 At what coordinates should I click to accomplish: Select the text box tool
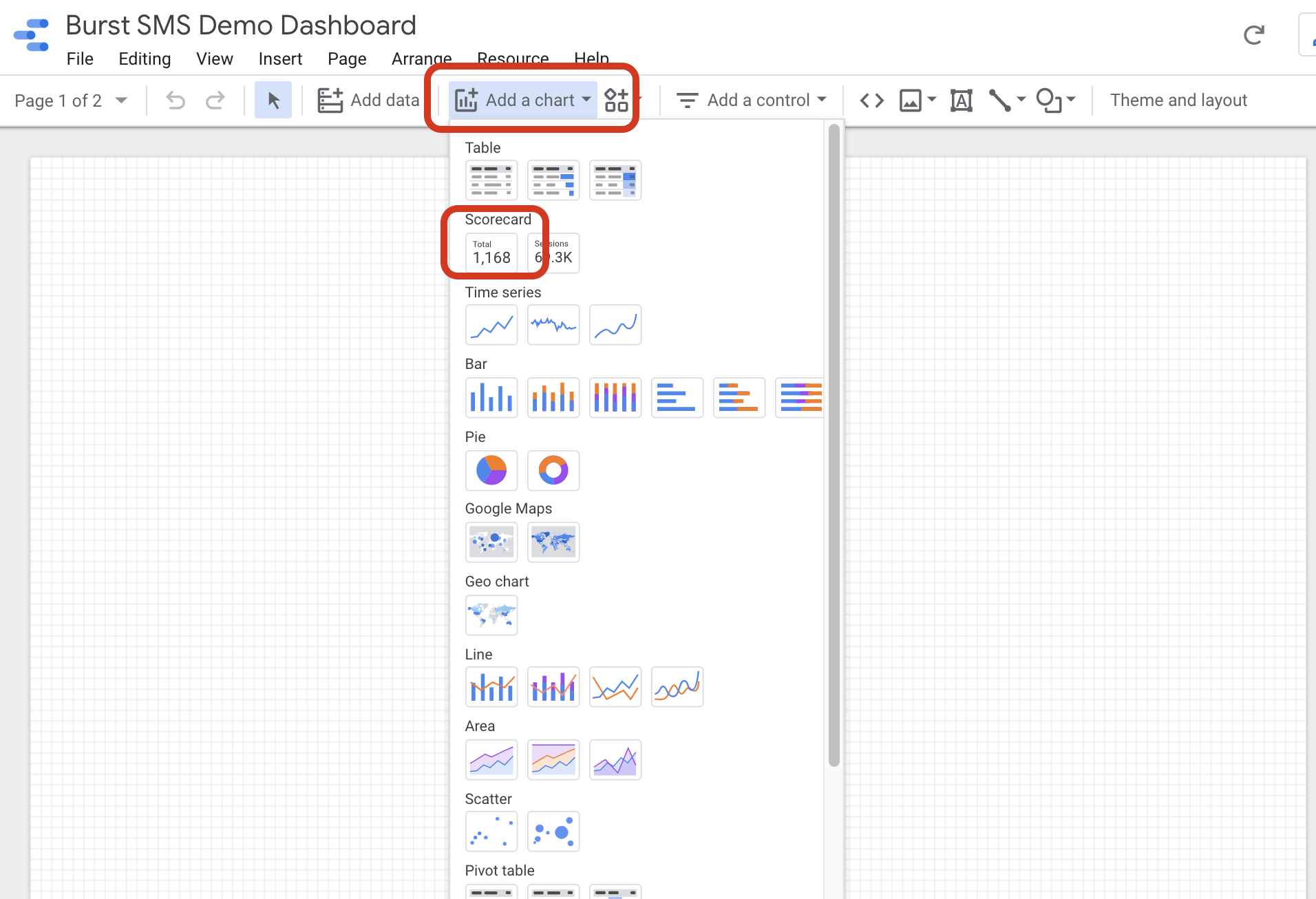point(962,101)
